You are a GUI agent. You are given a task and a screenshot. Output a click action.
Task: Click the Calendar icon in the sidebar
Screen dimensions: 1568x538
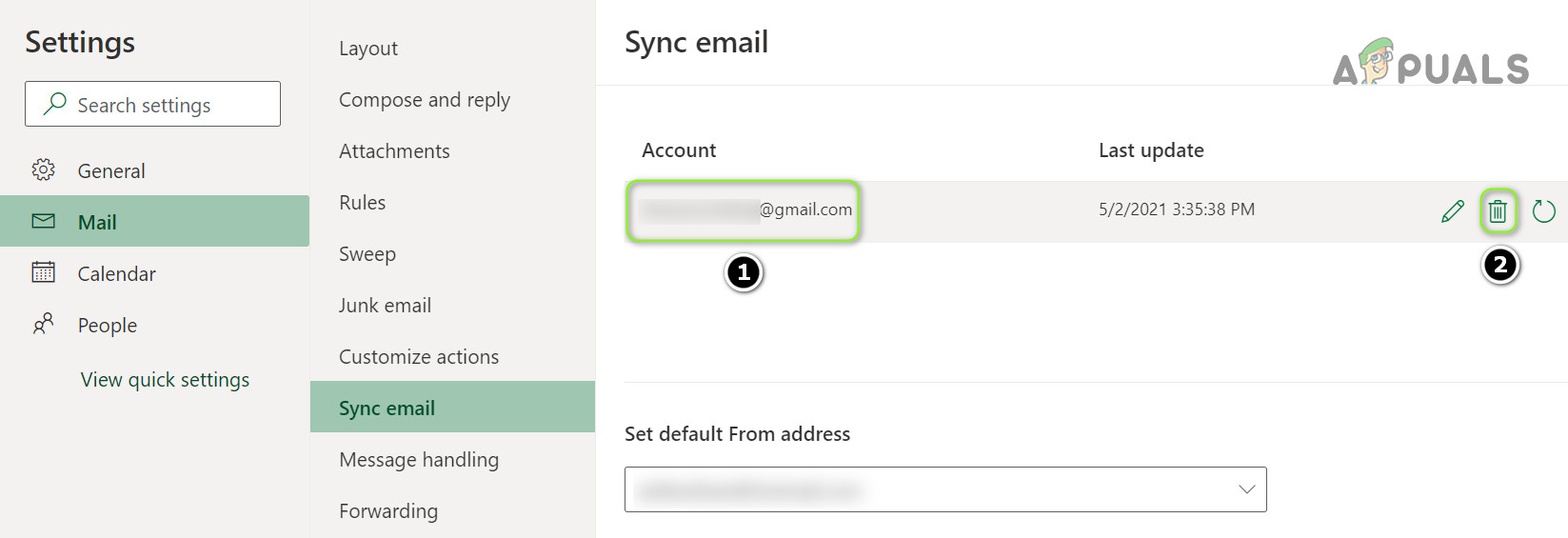pyautogui.click(x=43, y=273)
